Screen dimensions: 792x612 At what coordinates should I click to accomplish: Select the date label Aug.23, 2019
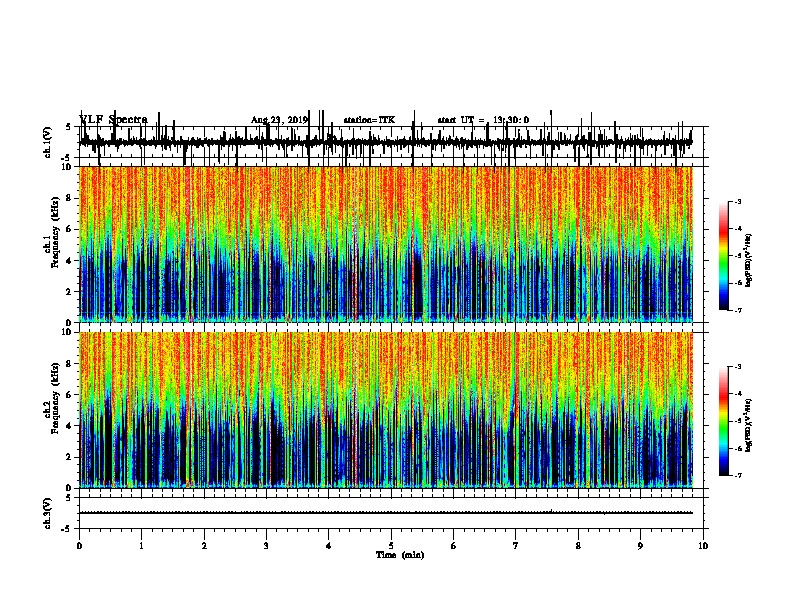[279, 120]
